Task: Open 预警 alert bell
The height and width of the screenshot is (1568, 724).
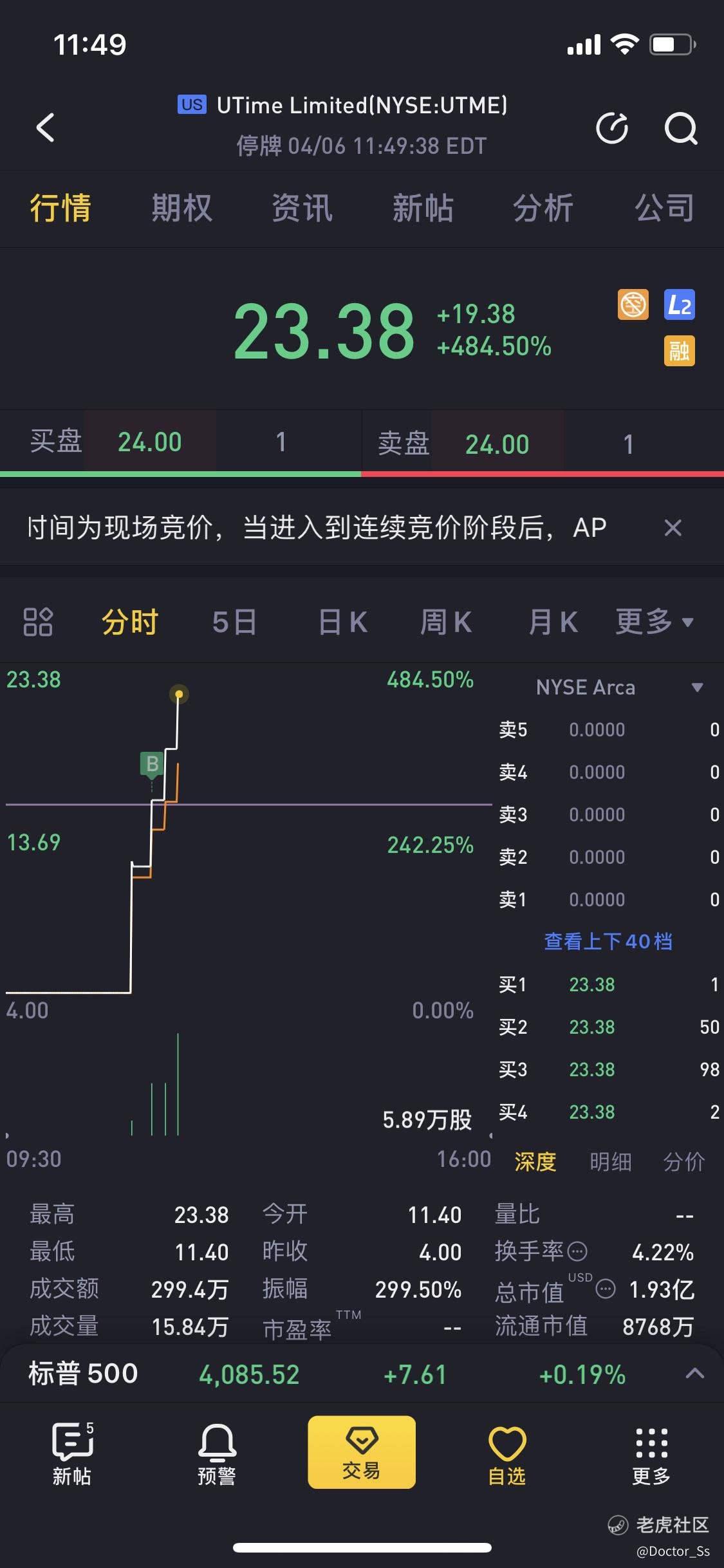Action: [x=217, y=1454]
